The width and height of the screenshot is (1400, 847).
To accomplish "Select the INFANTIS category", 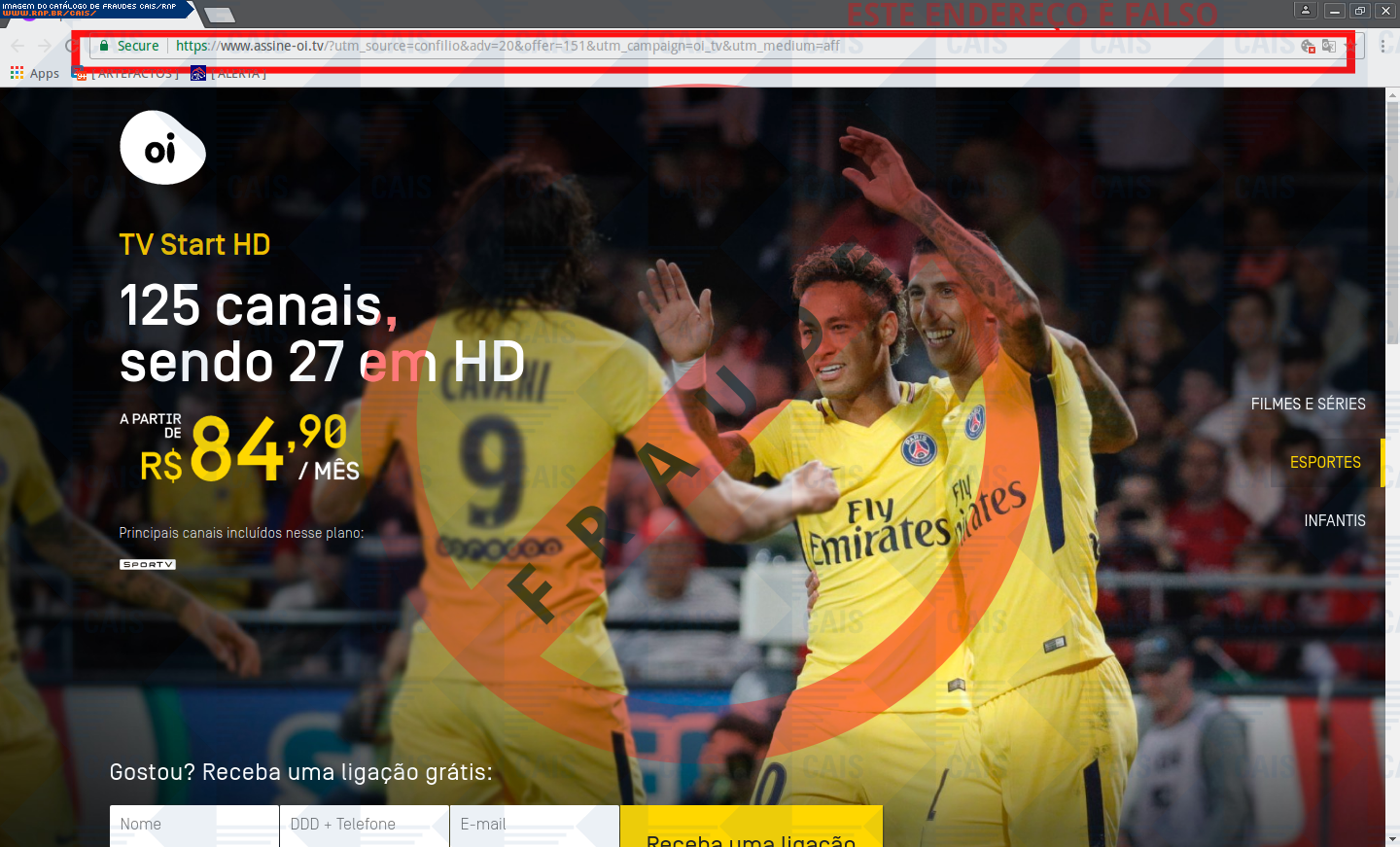I will (1334, 520).
